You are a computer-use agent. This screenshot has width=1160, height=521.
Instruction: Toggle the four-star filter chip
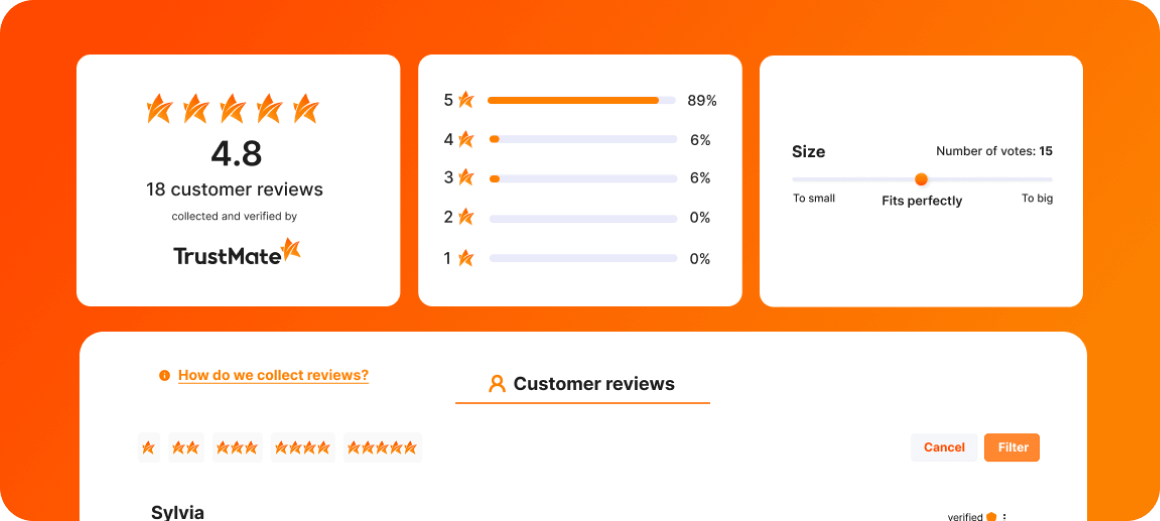[303, 448]
